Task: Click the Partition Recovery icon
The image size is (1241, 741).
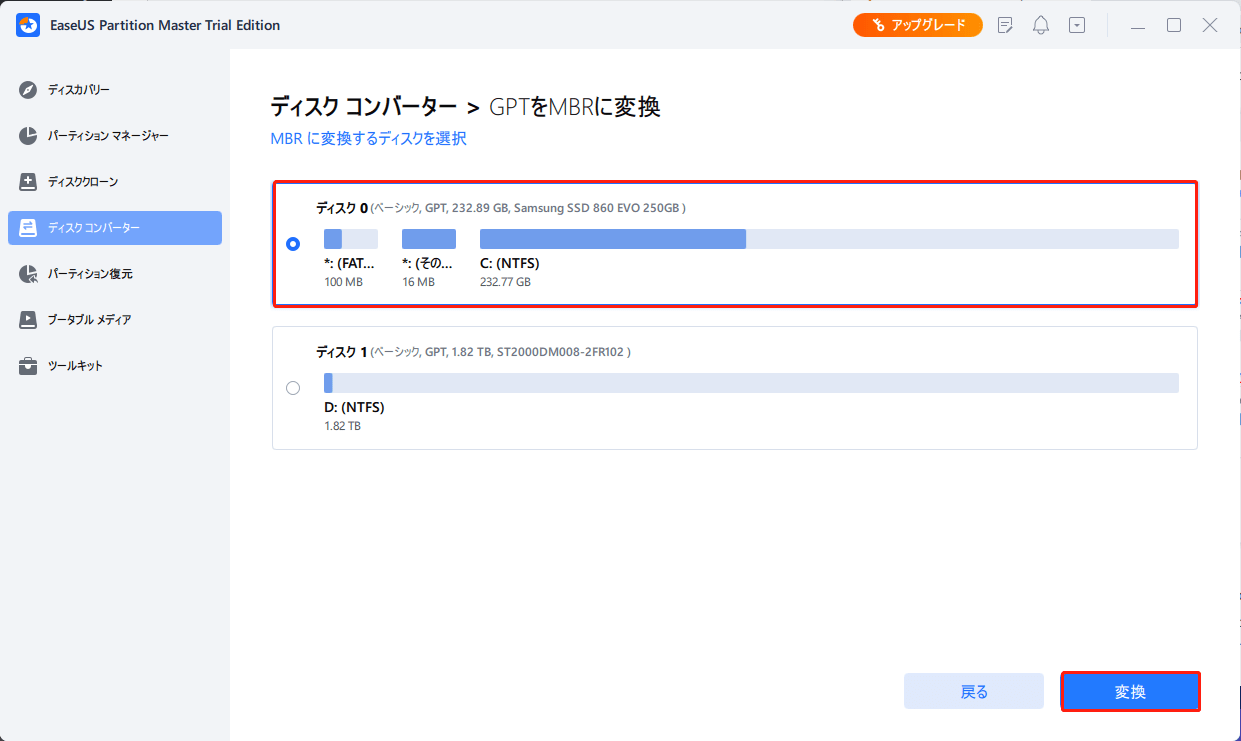Action: [28, 274]
